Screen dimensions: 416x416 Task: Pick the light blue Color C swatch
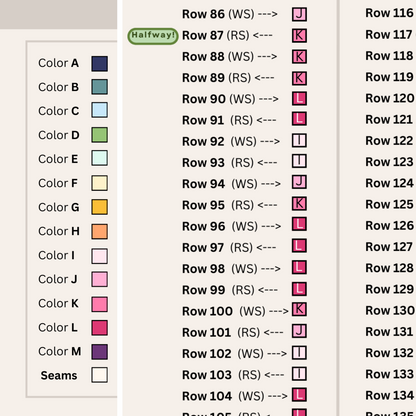click(100, 110)
